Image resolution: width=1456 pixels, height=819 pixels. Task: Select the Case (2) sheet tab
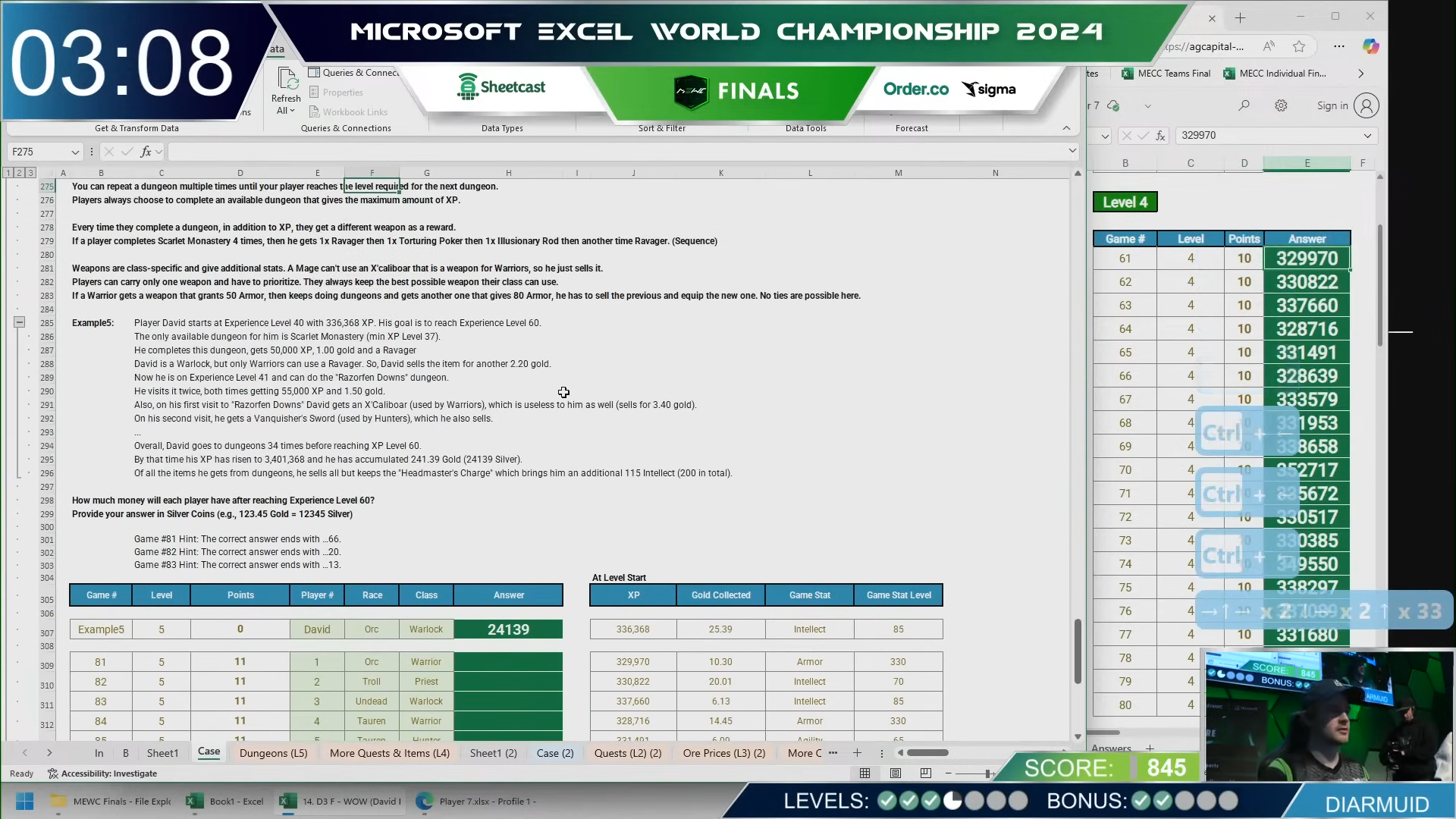point(555,753)
